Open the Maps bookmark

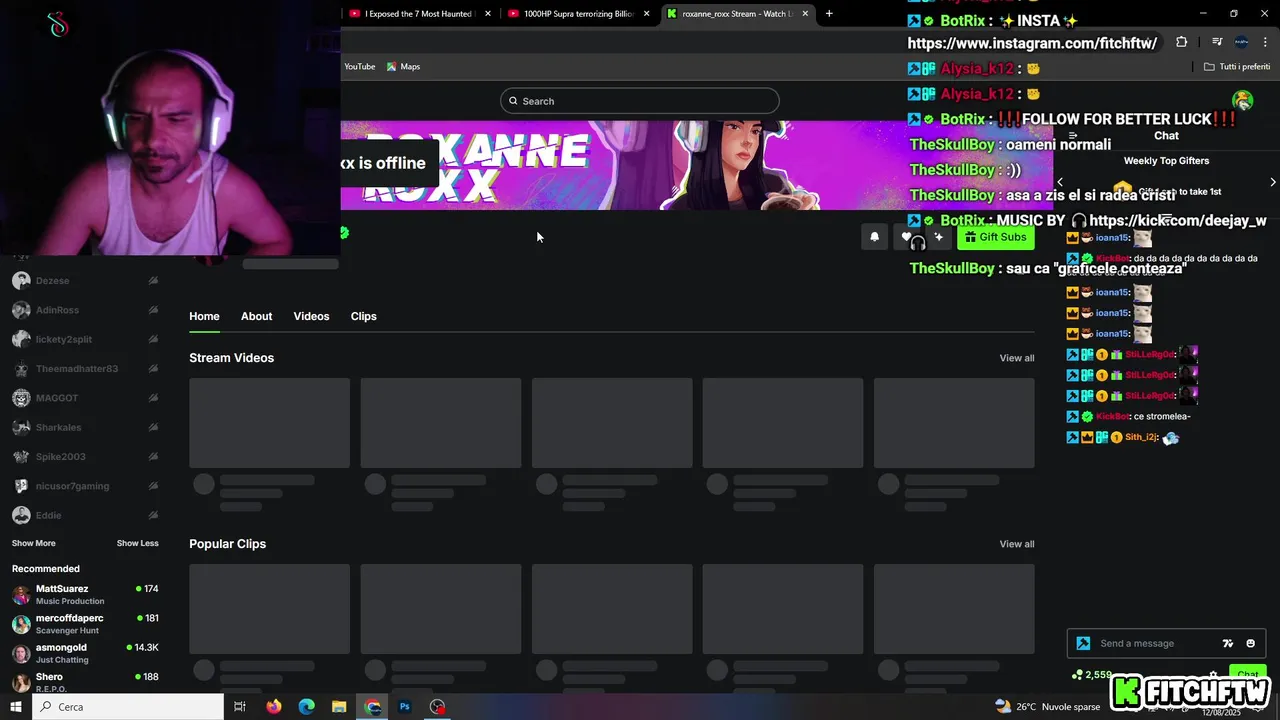click(x=404, y=67)
